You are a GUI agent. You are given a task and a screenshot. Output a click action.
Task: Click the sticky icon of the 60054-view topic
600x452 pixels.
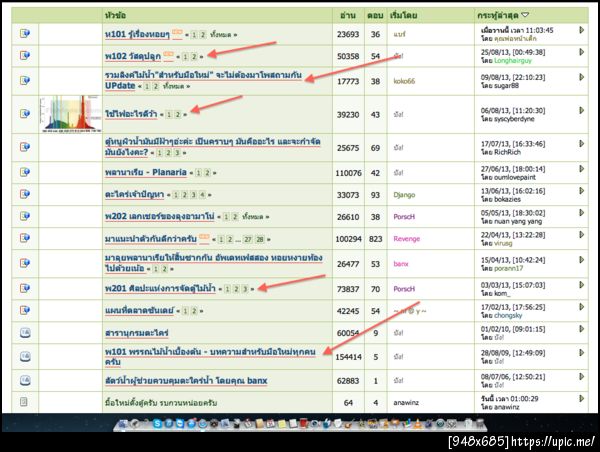[x=25, y=333]
